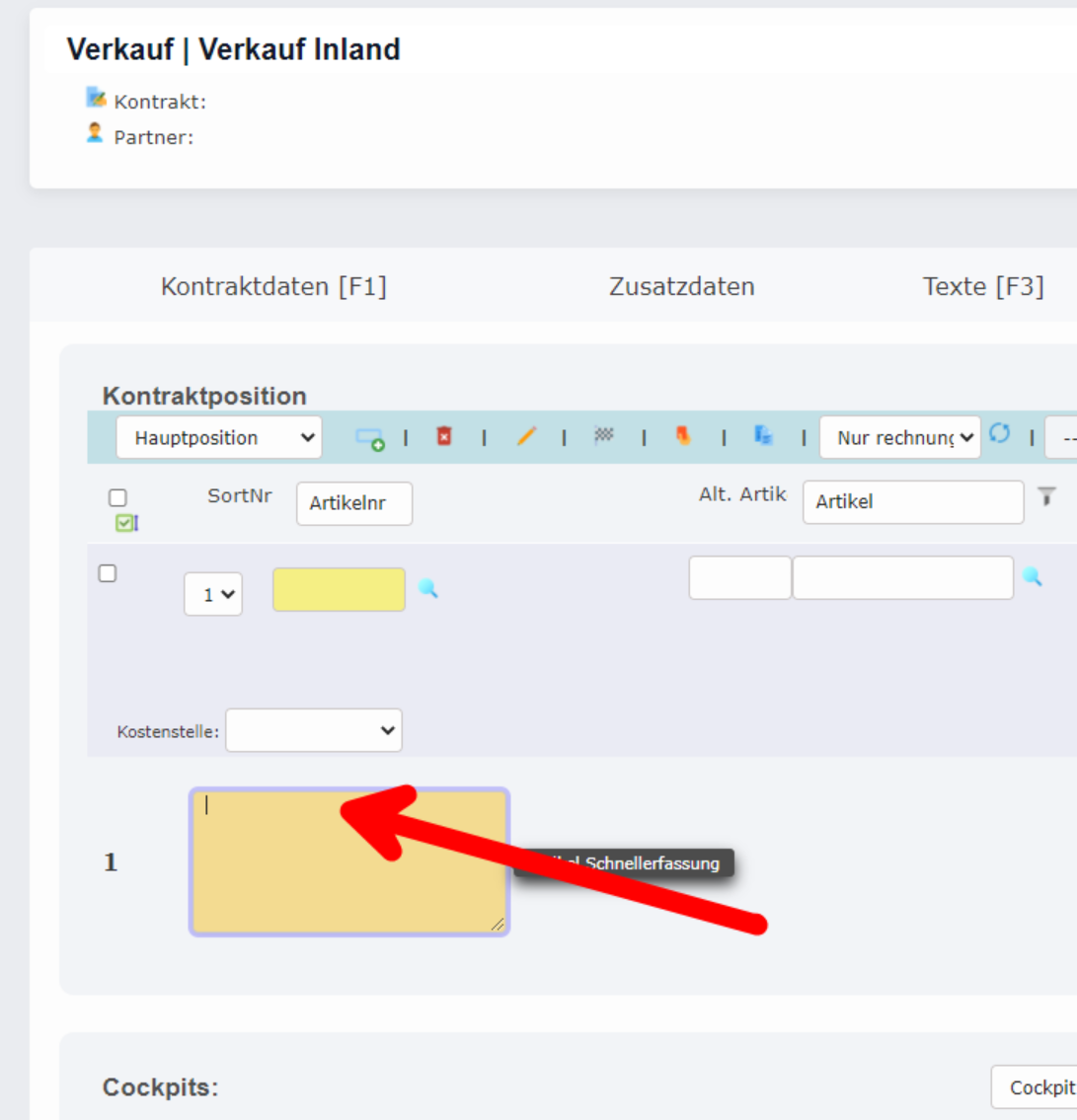Click the orange pencil edit icon
Image resolution: width=1077 pixels, height=1120 pixels.
526,436
